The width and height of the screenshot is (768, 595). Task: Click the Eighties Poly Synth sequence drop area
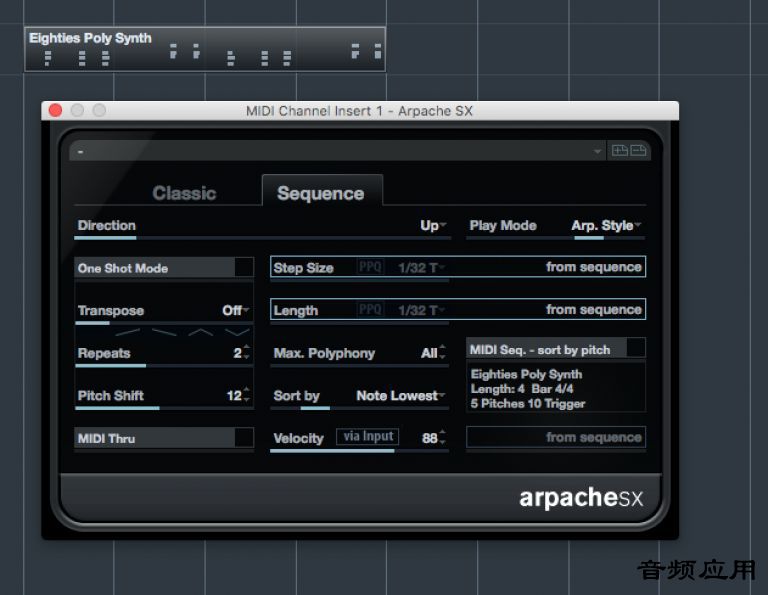556,388
